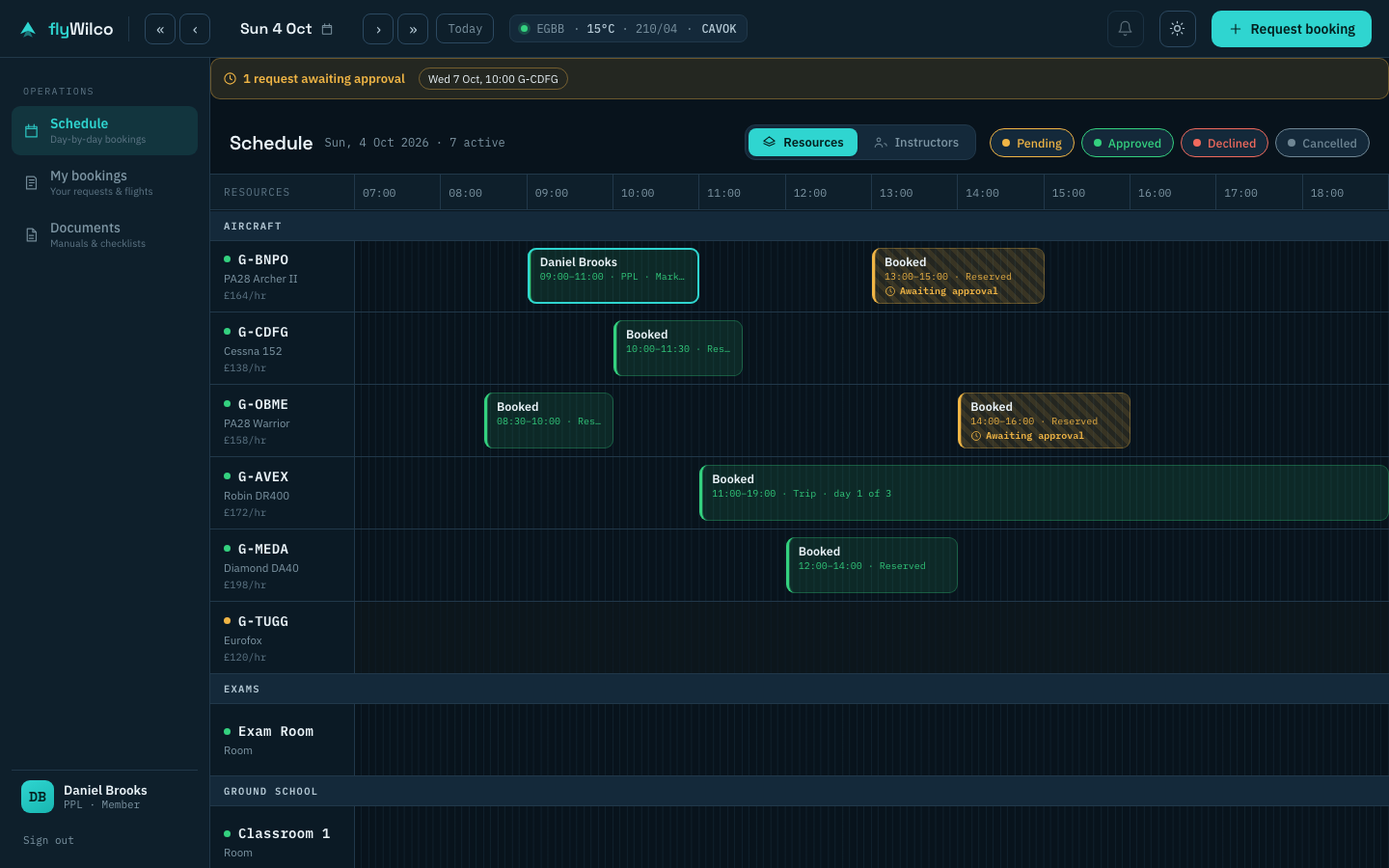Open G-OBME 14:00–16:00 awaiting approval booking

1044,420
